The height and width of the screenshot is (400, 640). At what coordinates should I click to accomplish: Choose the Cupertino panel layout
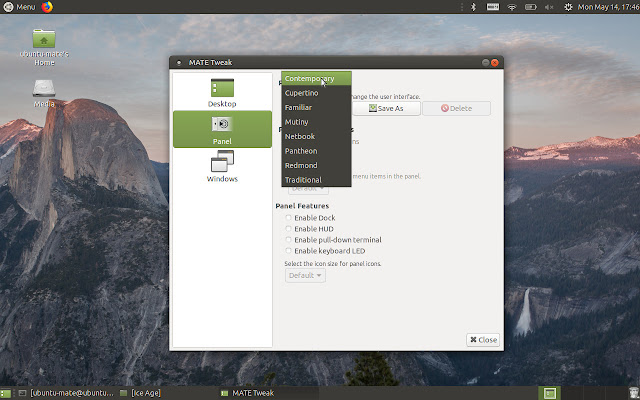[x=316, y=93]
